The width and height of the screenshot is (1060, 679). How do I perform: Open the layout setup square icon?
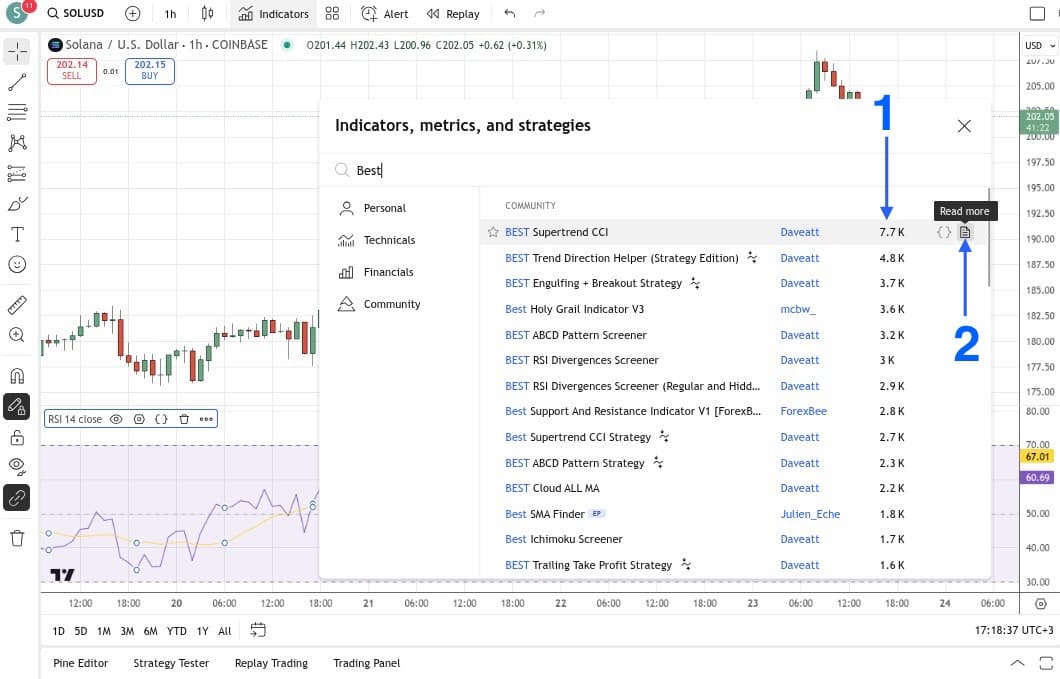click(x=1037, y=14)
